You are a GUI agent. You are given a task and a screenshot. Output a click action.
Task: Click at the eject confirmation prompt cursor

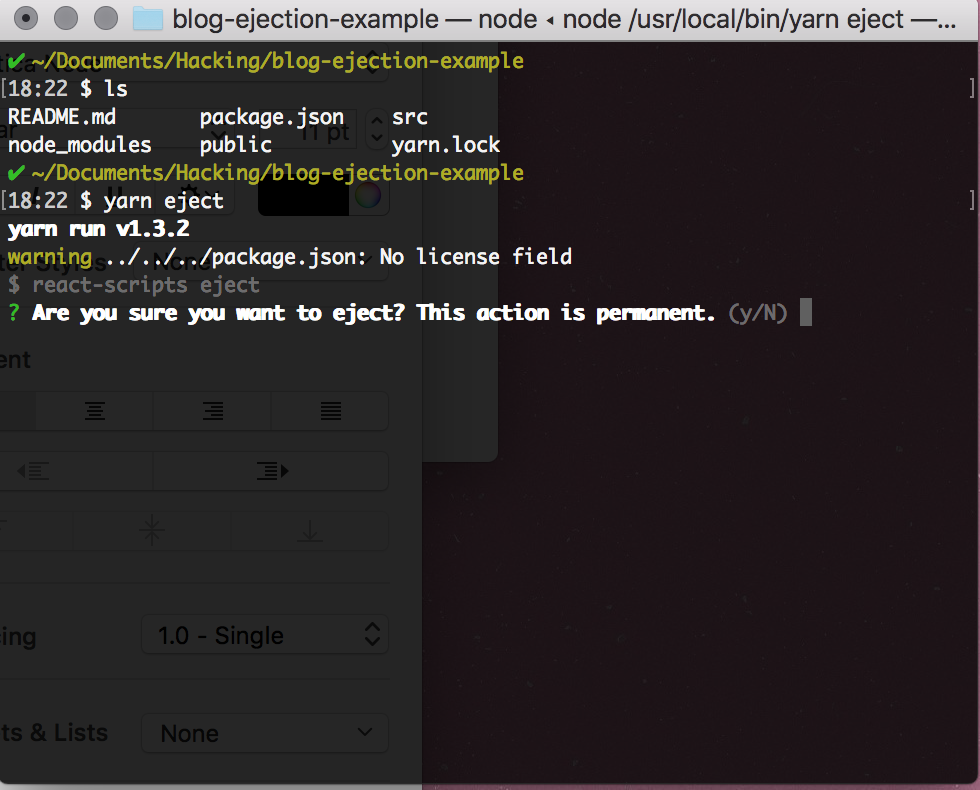[806, 312]
